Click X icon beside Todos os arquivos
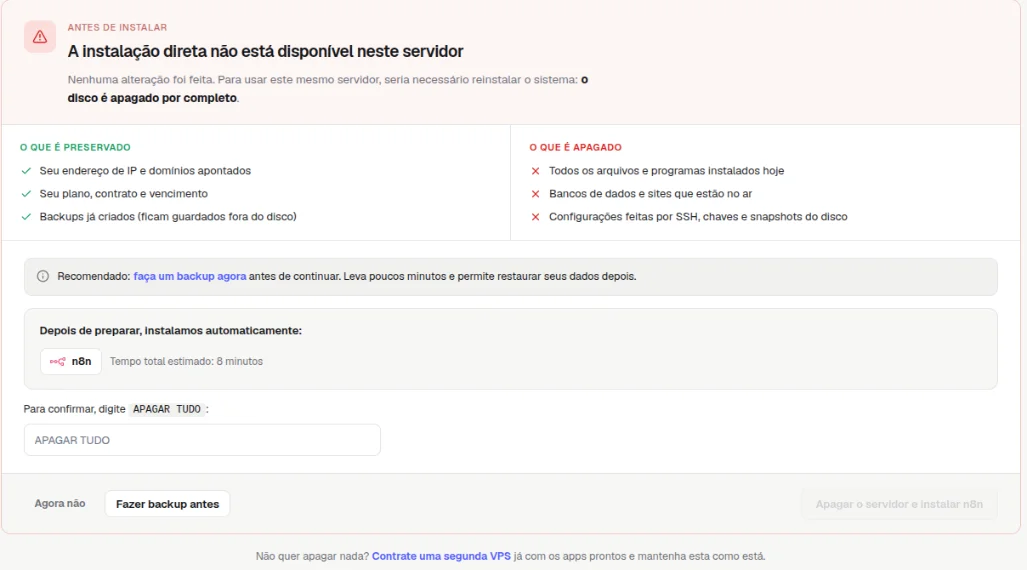 pyautogui.click(x=535, y=171)
